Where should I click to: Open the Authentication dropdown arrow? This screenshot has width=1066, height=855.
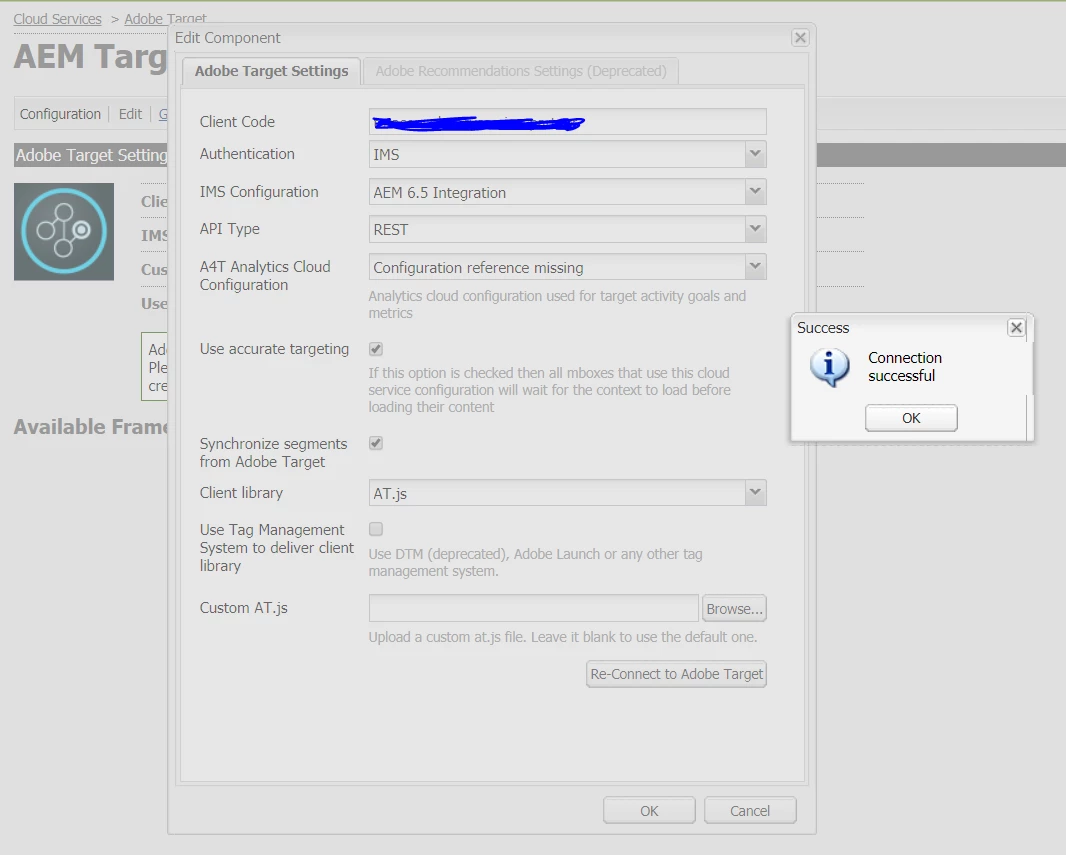point(755,154)
